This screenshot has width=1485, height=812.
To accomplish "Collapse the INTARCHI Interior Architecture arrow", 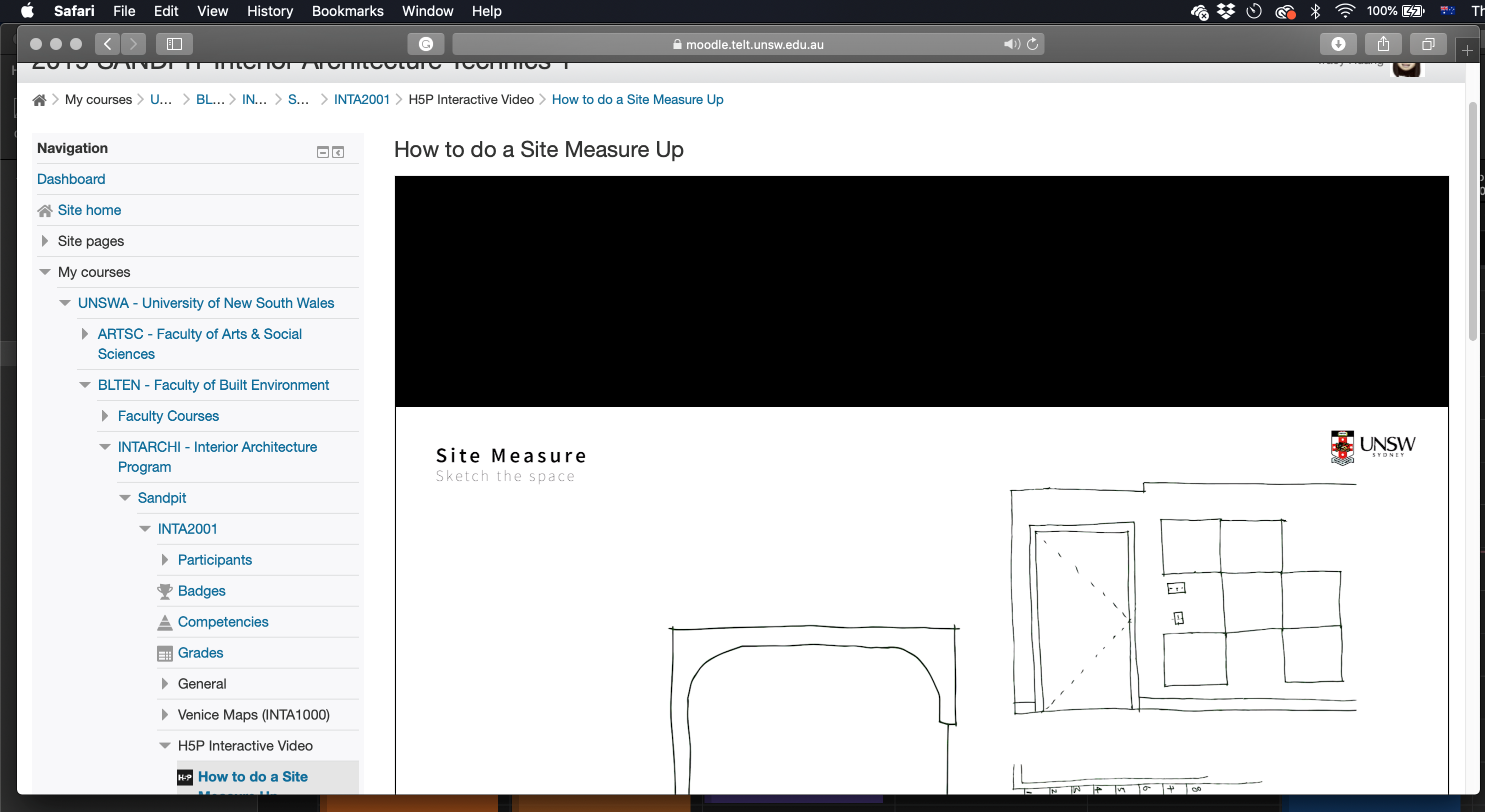I will (105, 447).
